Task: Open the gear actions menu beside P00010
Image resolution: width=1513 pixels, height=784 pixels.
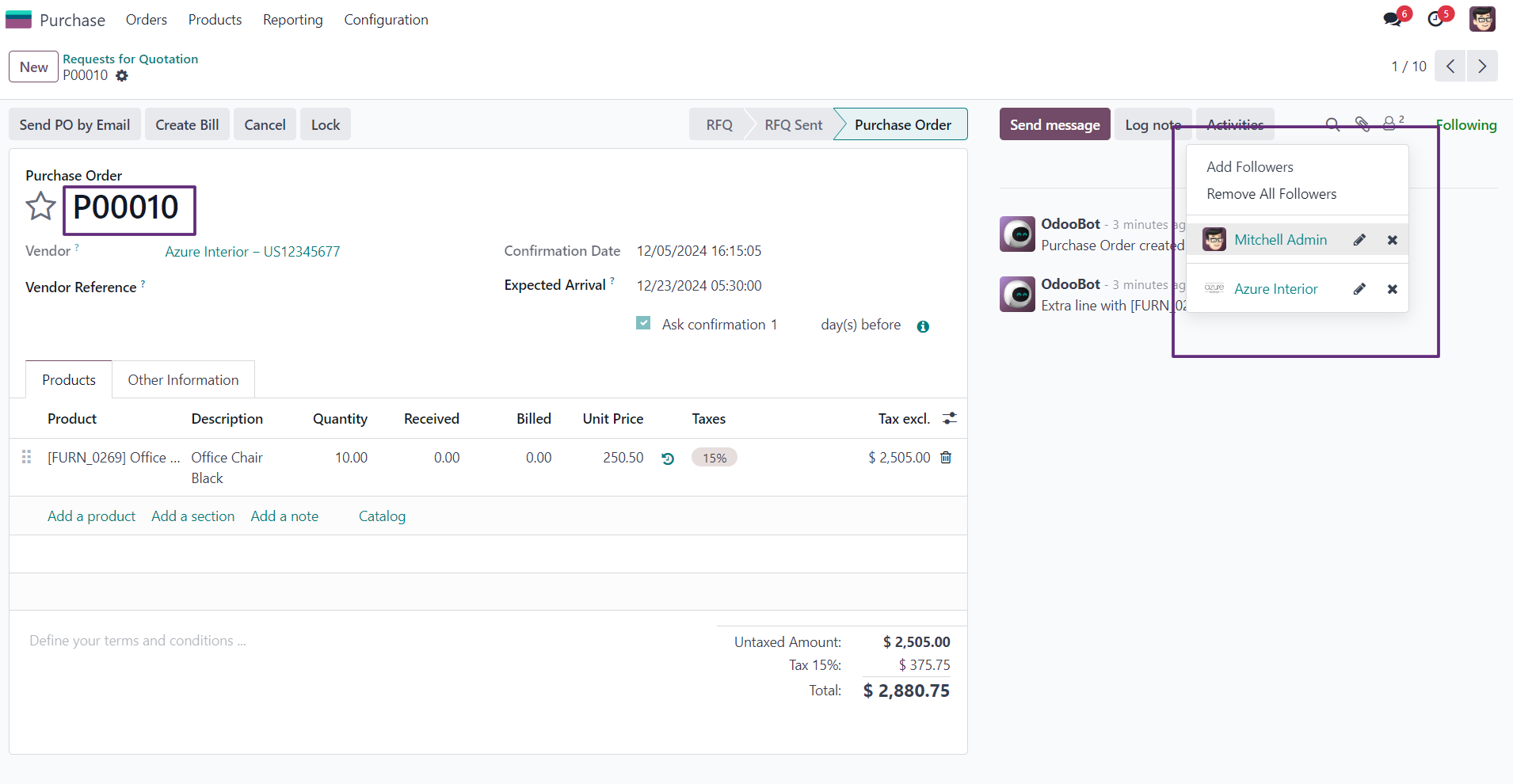Action: pyautogui.click(x=121, y=76)
